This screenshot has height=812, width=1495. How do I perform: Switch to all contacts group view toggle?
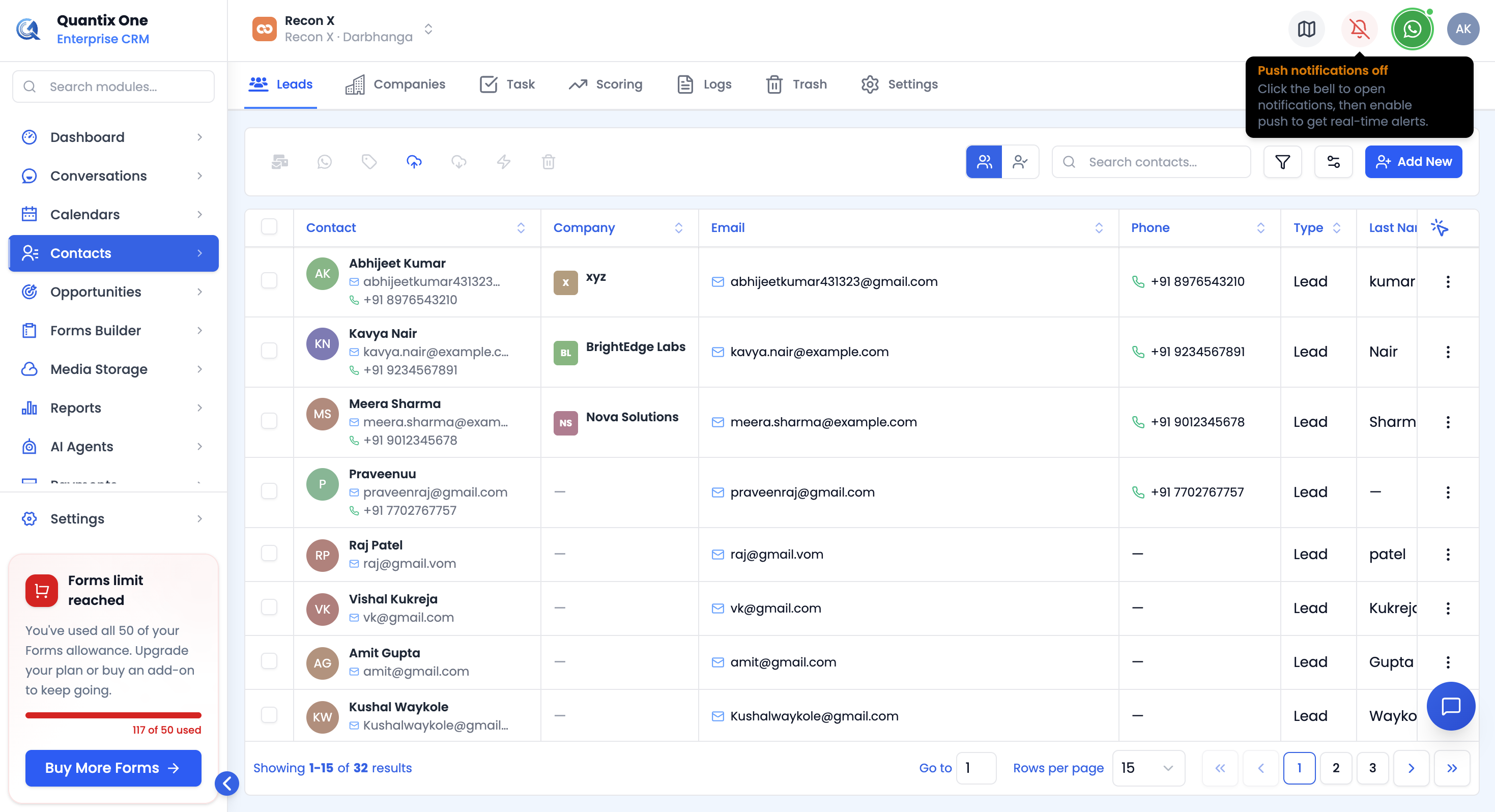[x=984, y=162]
